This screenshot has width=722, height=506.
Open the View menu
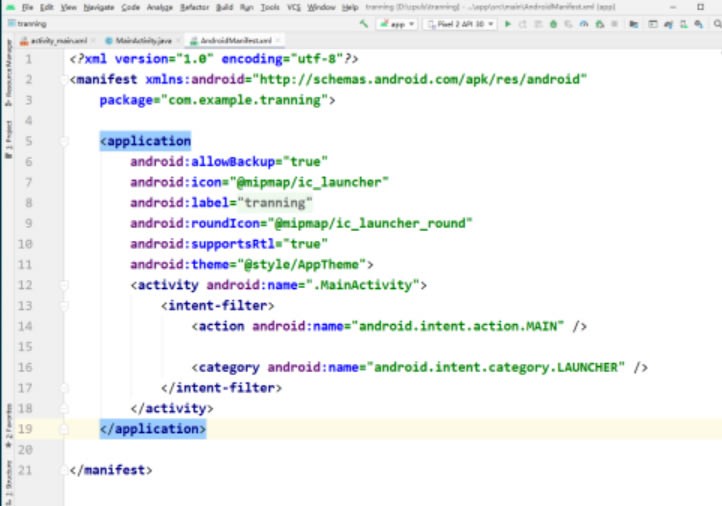coord(69,7)
